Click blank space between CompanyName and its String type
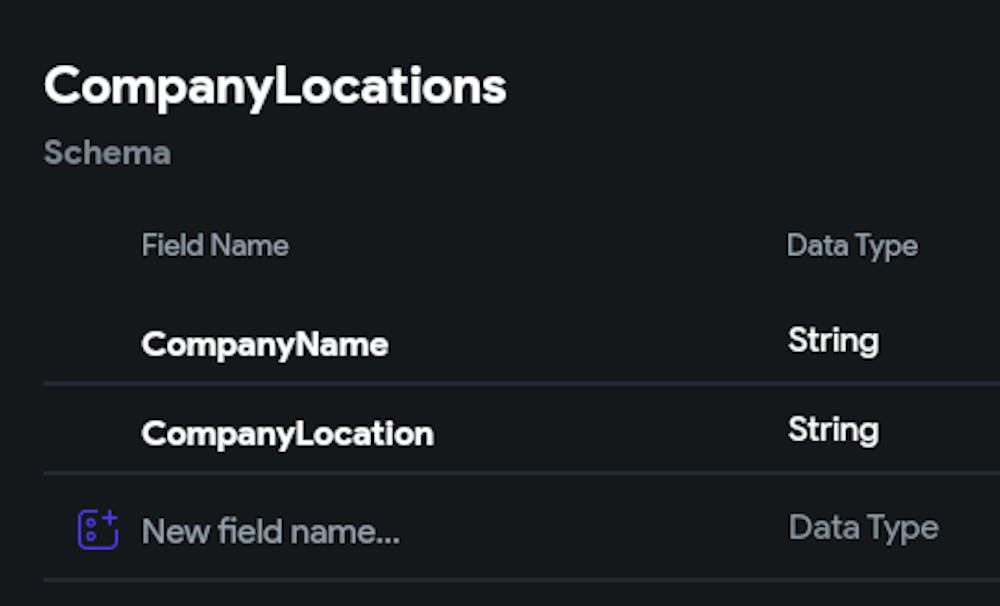Viewport: 1000px width, 606px height. (x=590, y=344)
